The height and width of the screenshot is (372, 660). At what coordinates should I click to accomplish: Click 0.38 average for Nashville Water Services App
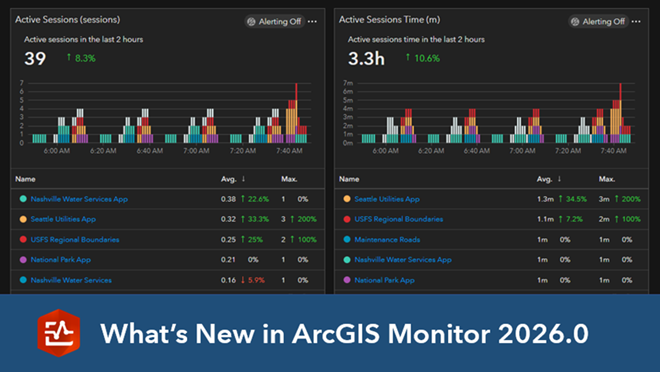point(228,199)
